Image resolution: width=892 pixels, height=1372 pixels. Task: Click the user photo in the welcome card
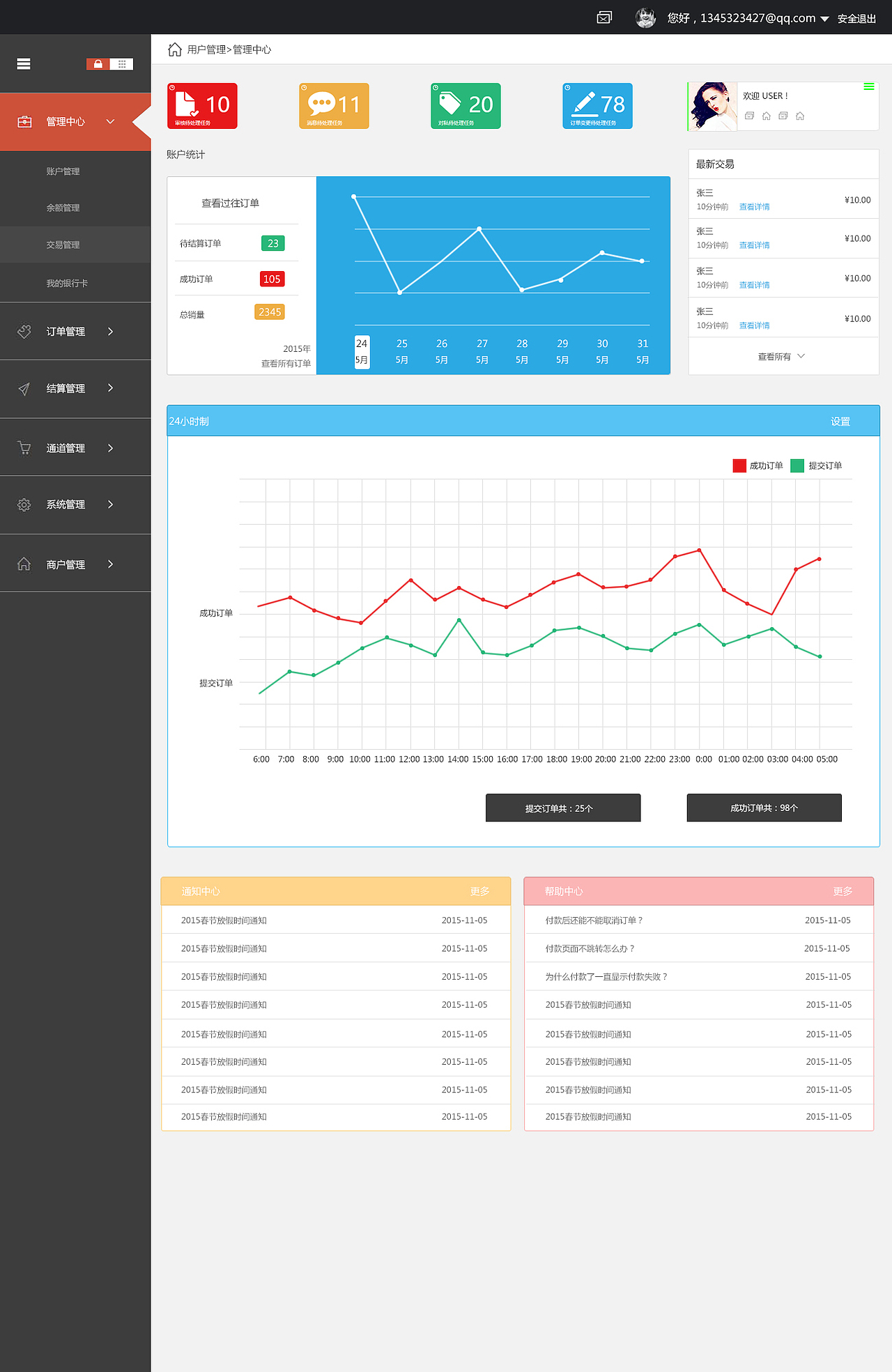click(713, 107)
